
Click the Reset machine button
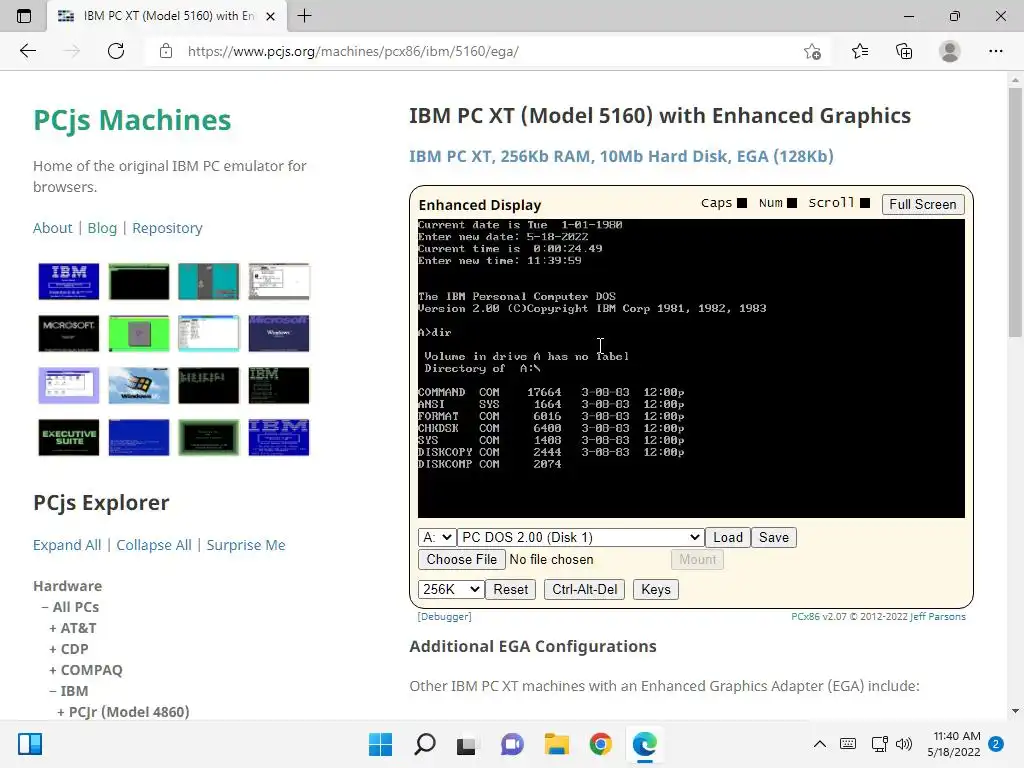click(511, 590)
